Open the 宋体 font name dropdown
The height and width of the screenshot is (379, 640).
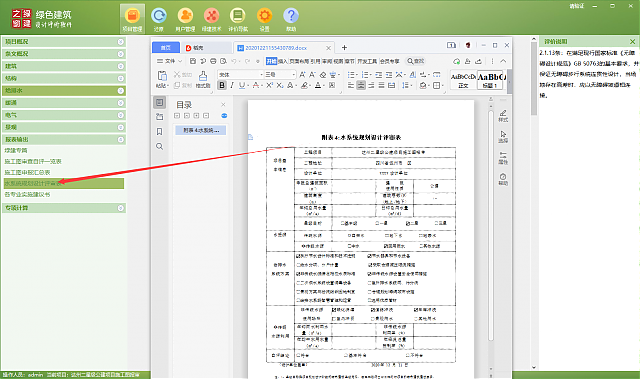point(240,75)
